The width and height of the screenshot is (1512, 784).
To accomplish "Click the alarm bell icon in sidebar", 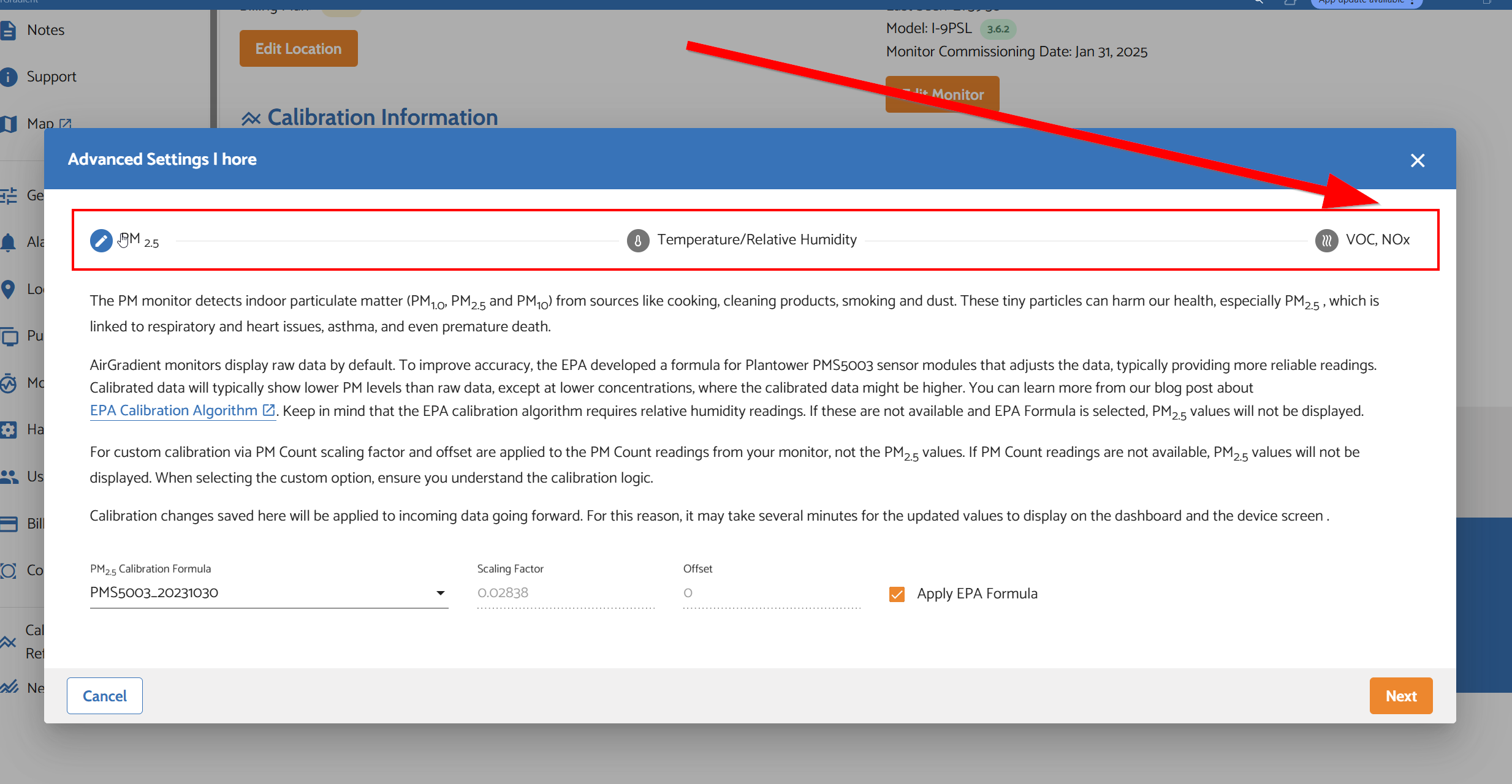I will point(8,243).
